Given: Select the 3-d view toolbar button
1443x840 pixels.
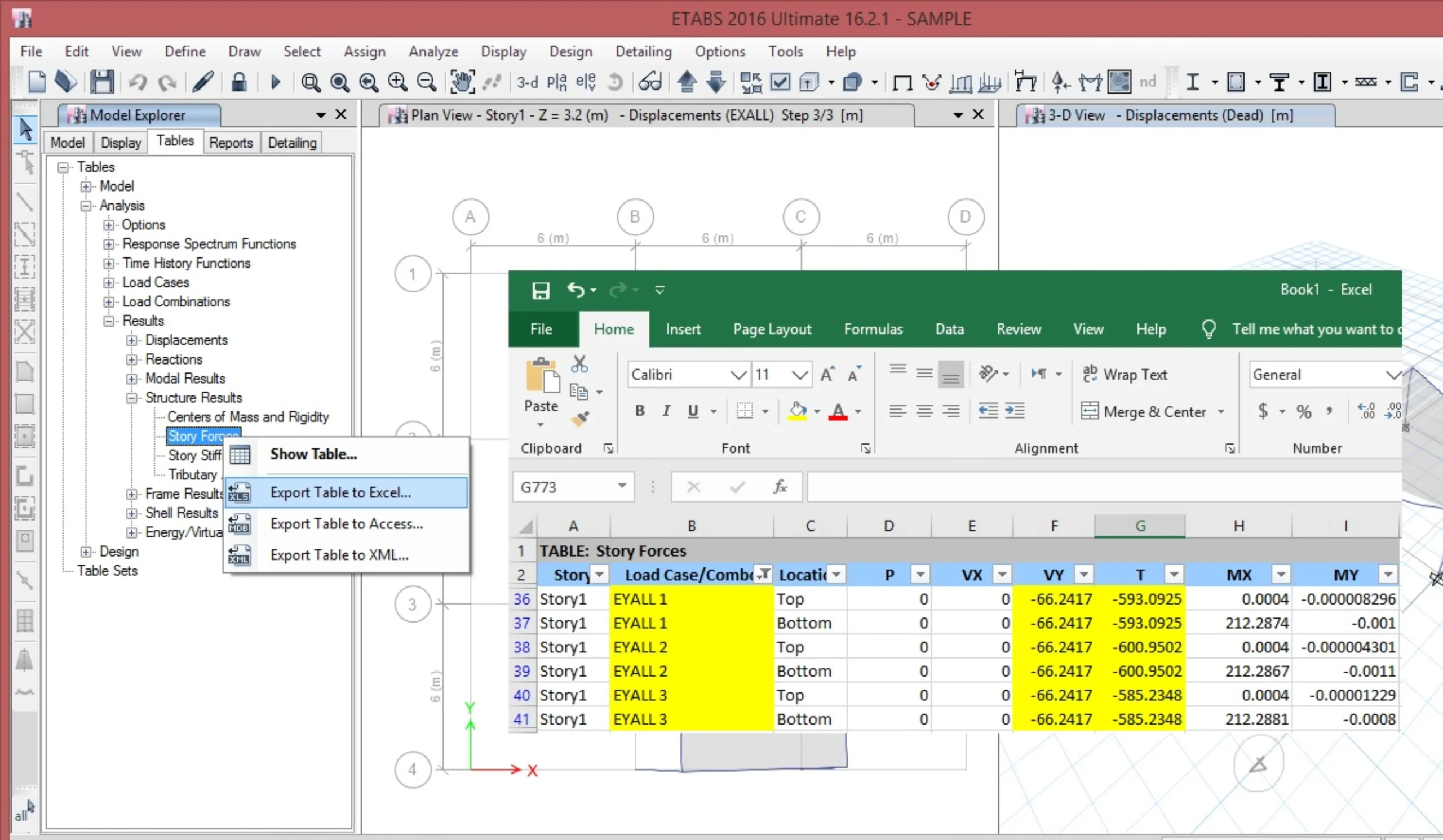Looking at the screenshot, I should [x=527, y=82].
